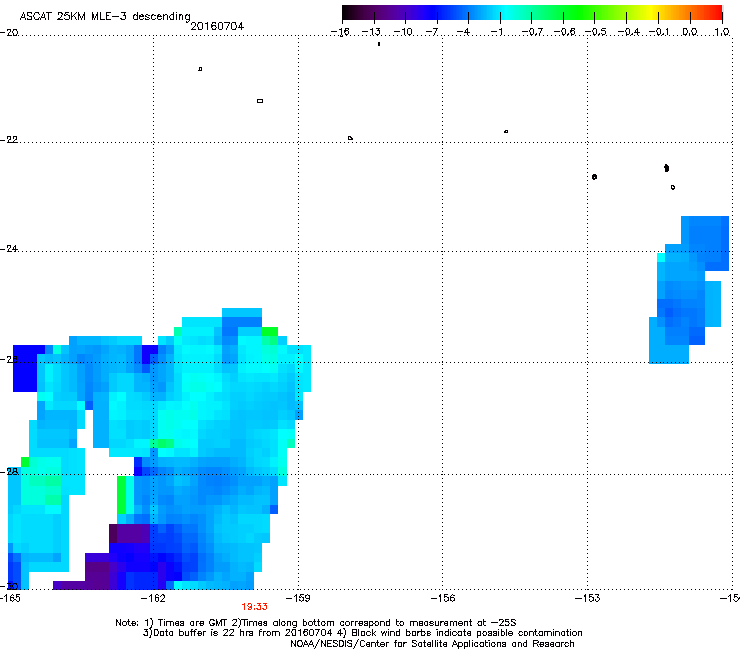The height and width of the screenshot is (650, 740).
Task: Click the -1 color scale label
Action: [496, 32]
